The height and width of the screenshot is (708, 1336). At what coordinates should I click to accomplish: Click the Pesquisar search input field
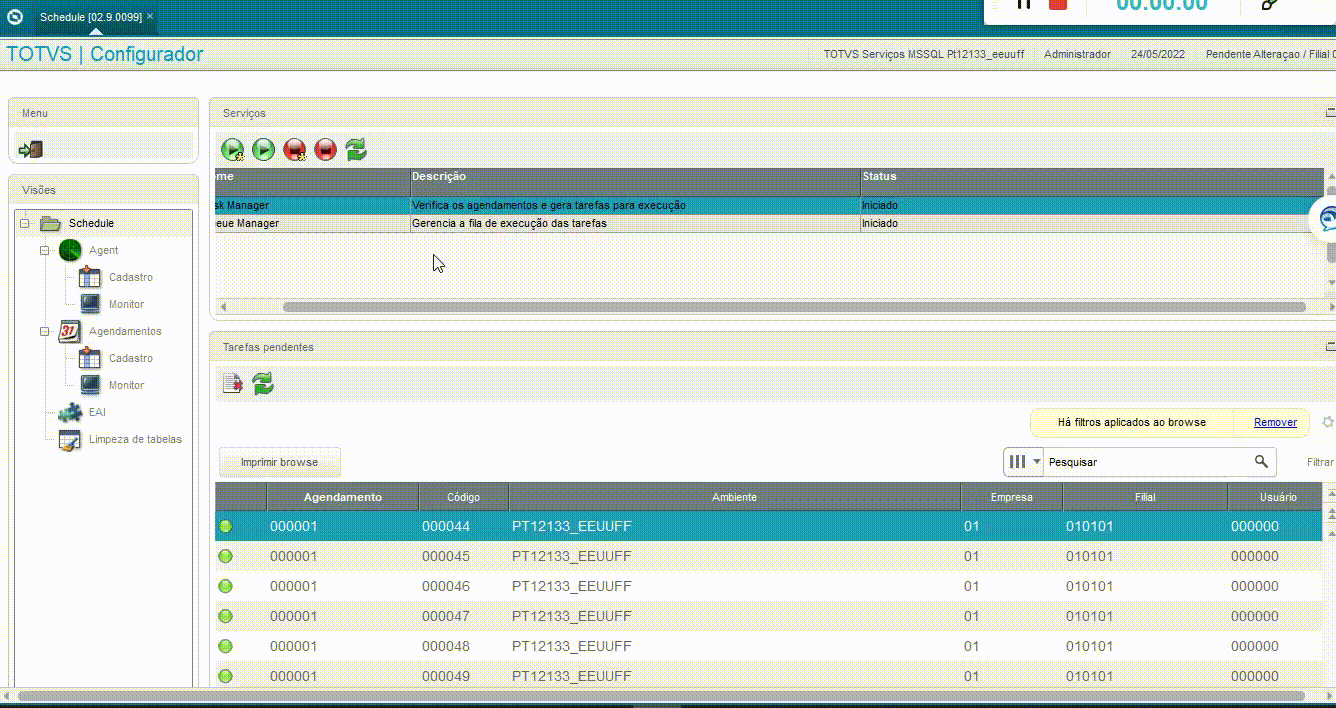(1148, 462)
